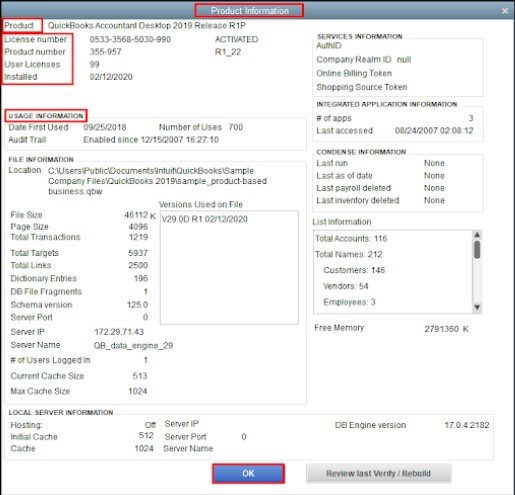Click File Size value 46112
Image resolution: width=515 pixels, height=495 pixels.
[136, 215]
